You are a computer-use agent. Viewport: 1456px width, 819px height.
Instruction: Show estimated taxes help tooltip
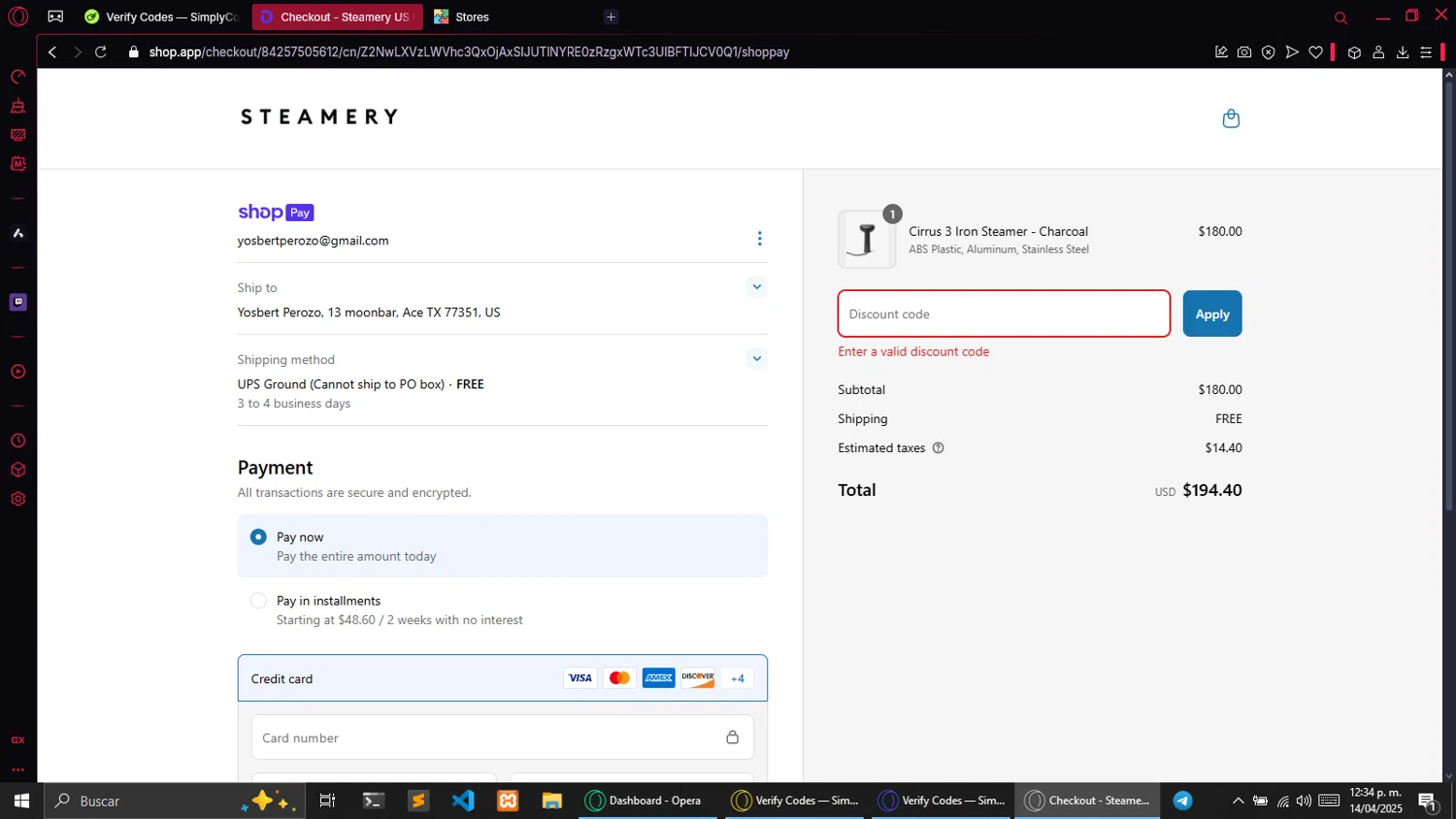938,447
